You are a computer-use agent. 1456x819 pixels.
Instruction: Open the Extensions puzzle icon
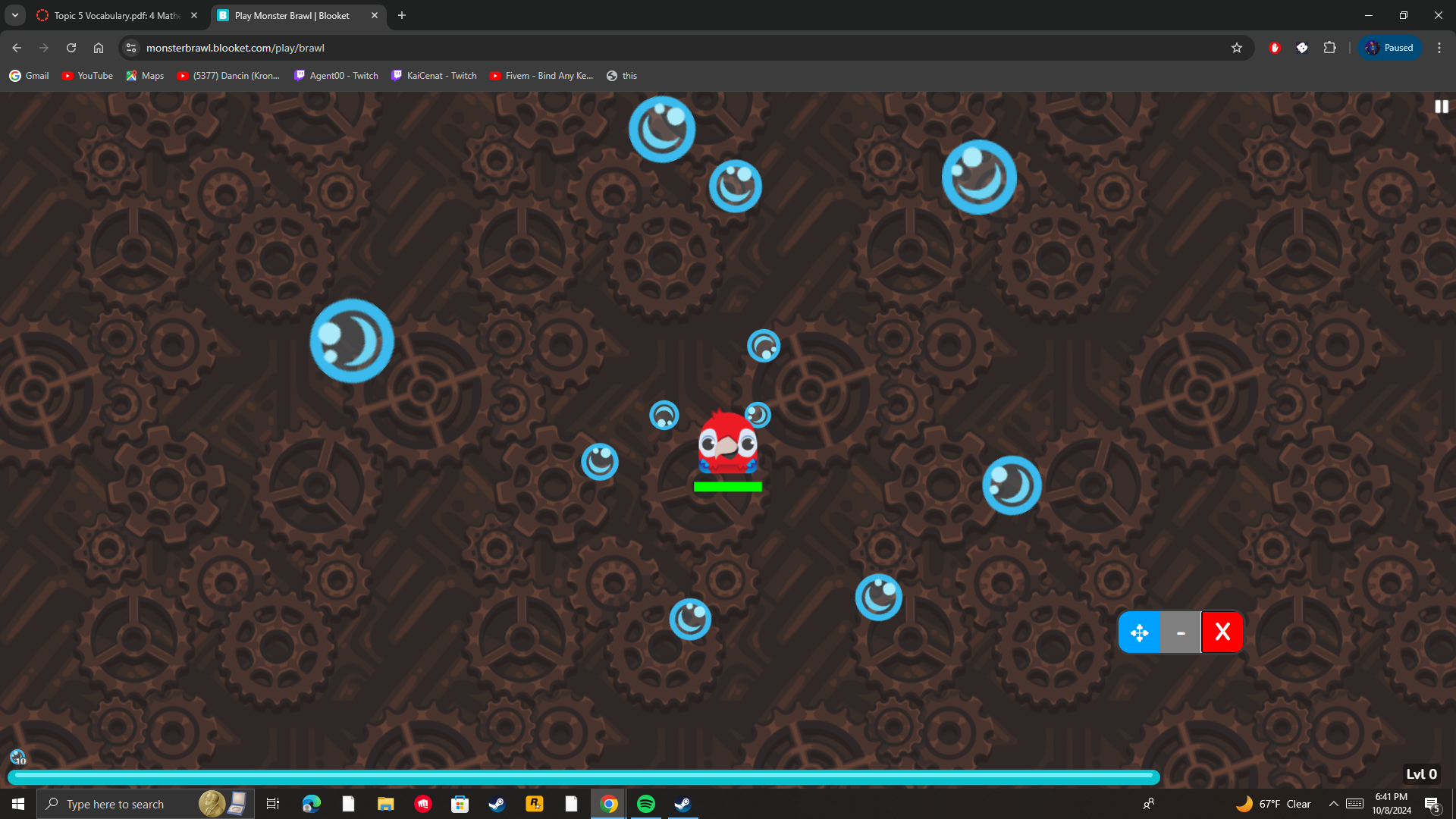tap(1329, 48)
